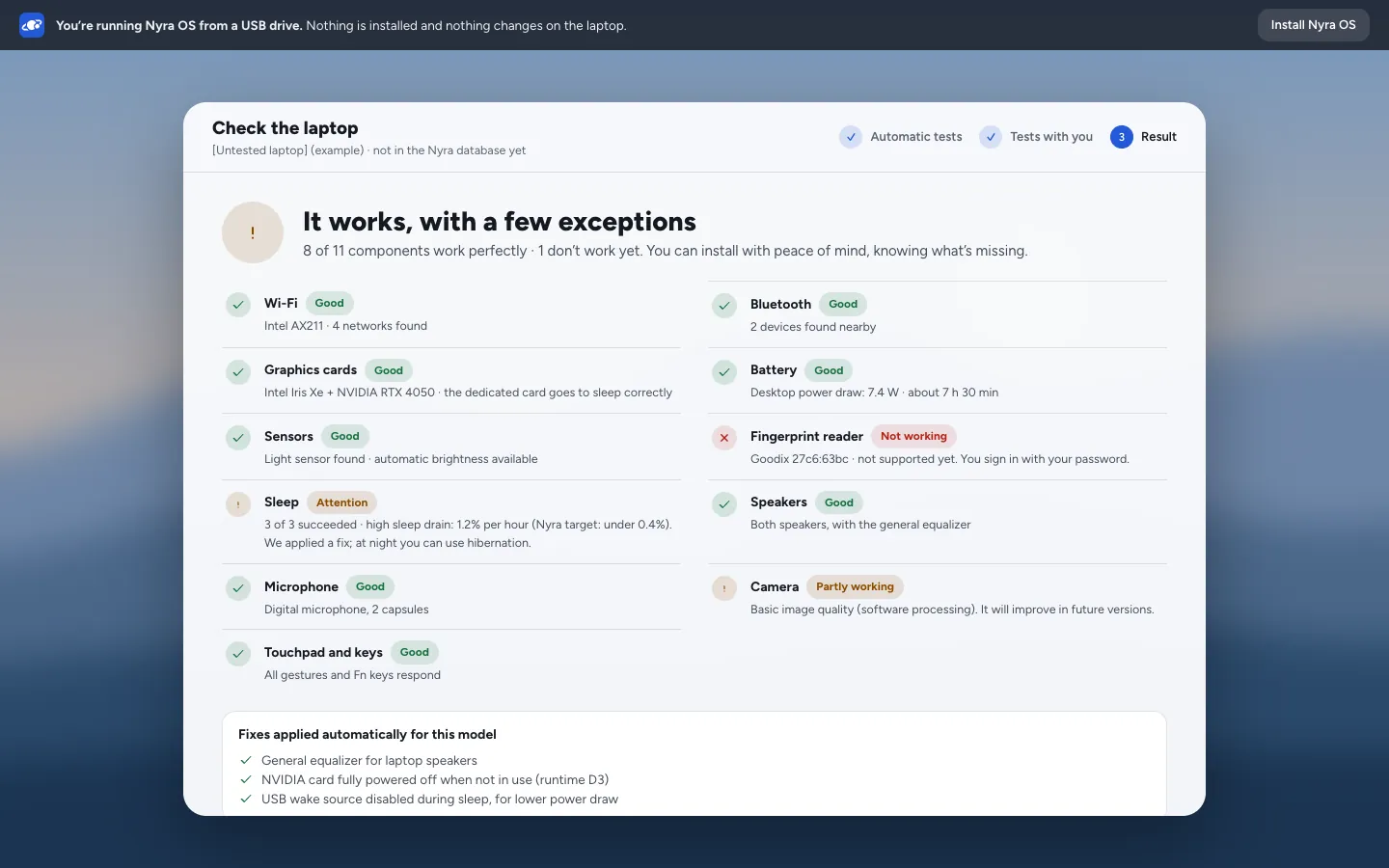Click the Automatic tests checkmark icon
Screen dimensions: 1389x868
point(851,137)
